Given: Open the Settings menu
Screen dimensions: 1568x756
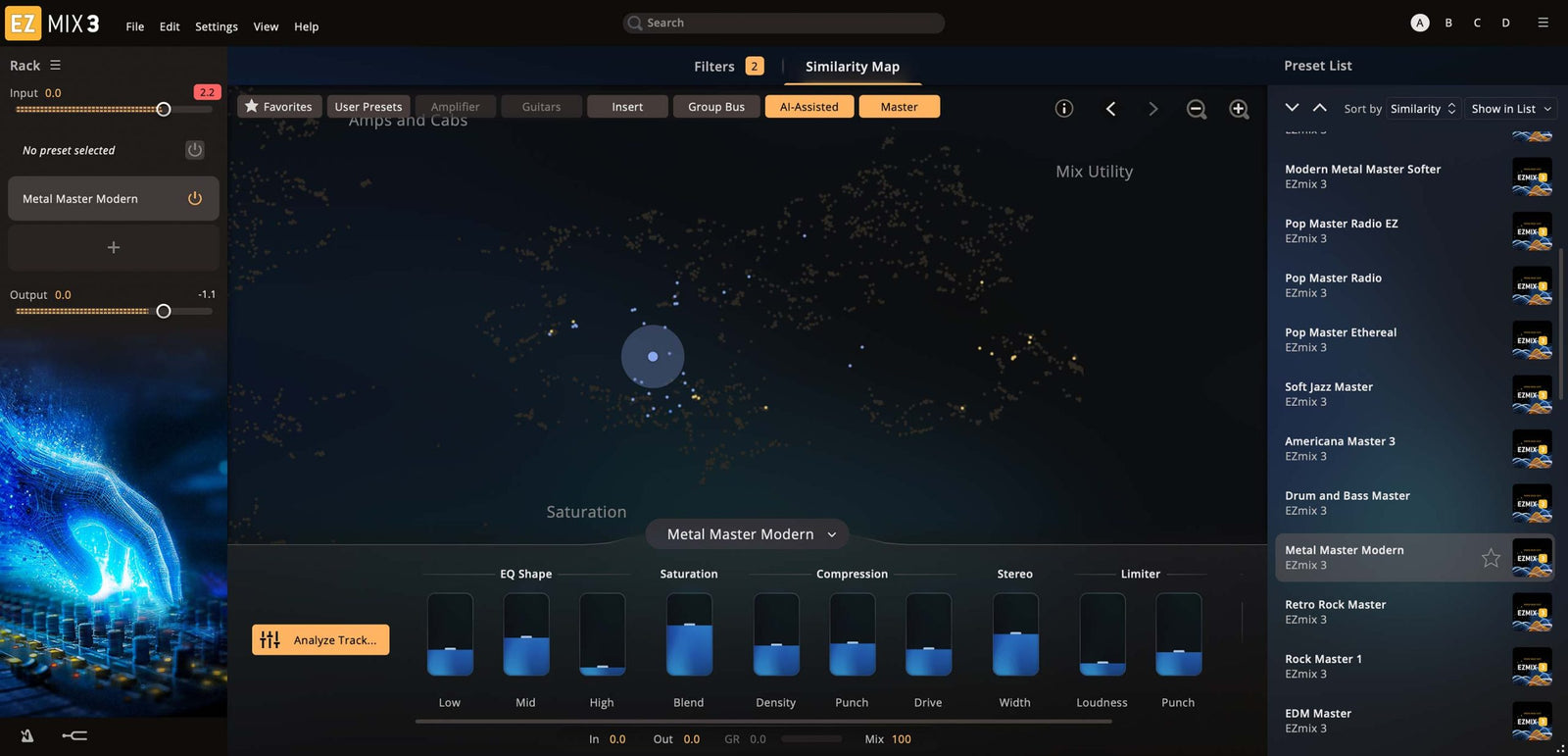Looking at the screenshot, I should point(217,26).
